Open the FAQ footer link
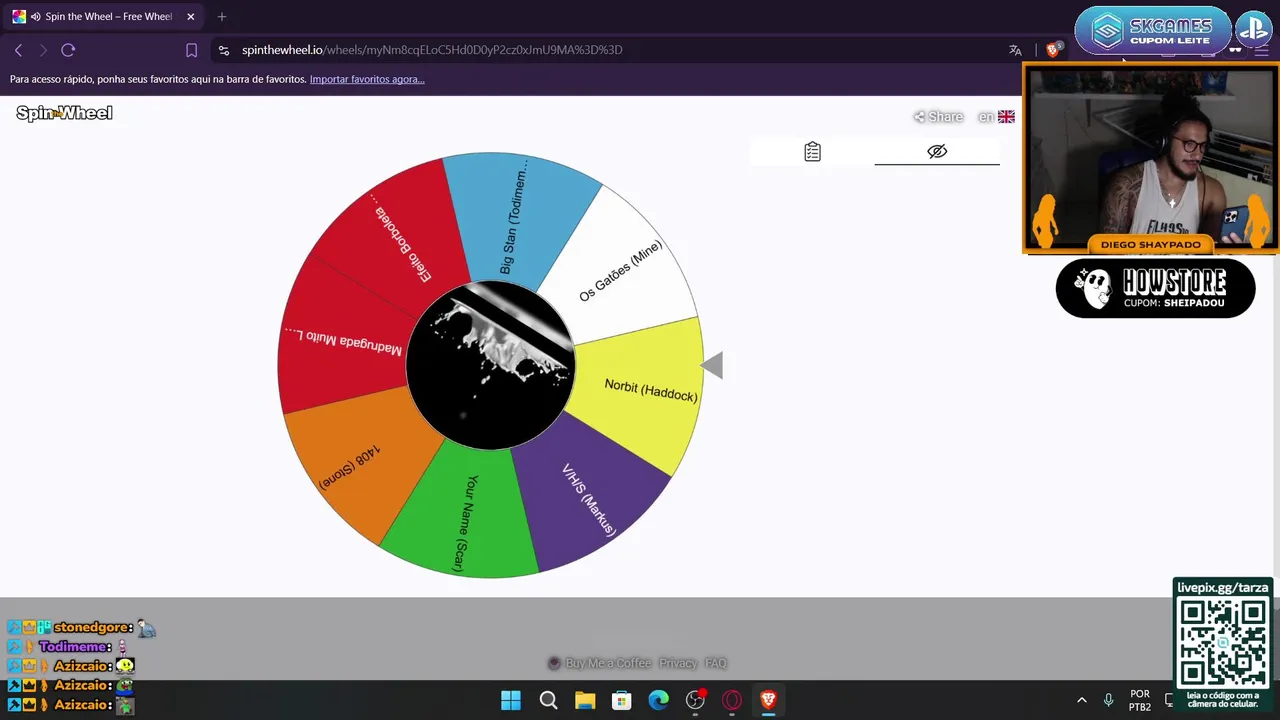The image size is (1280, 720). [715, 663]
